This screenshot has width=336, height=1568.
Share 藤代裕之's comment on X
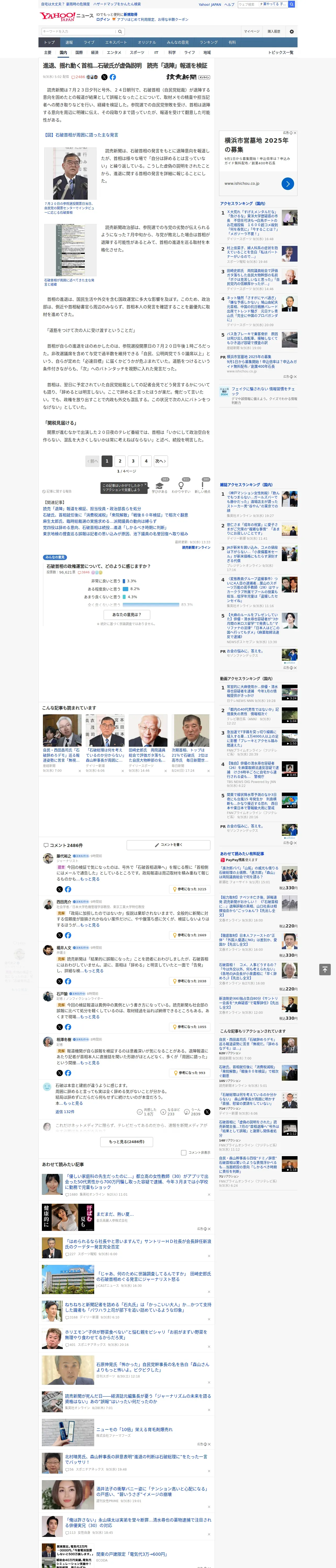[60, 889]
